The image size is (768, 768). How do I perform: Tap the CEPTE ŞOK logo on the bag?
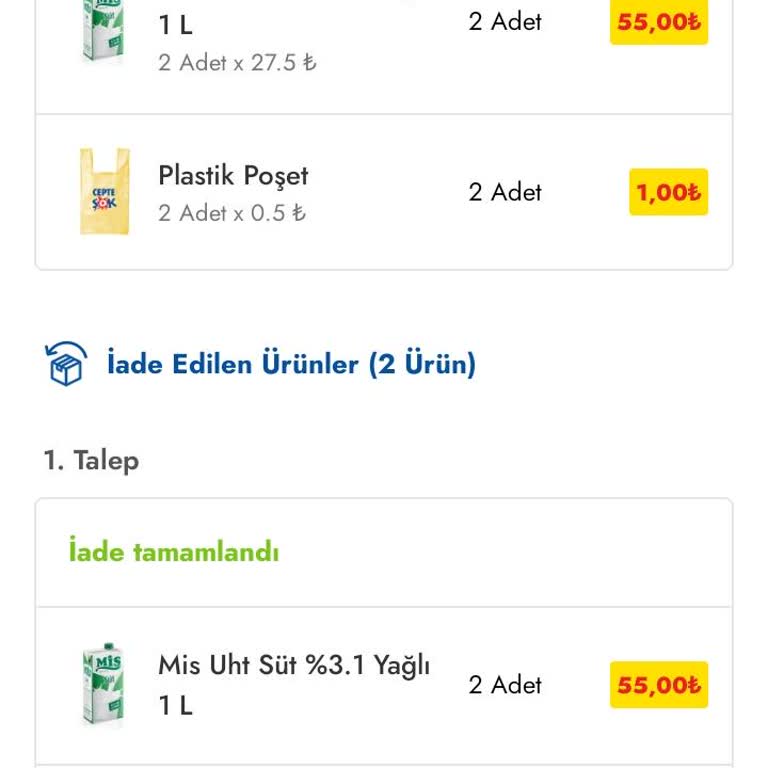104,197
